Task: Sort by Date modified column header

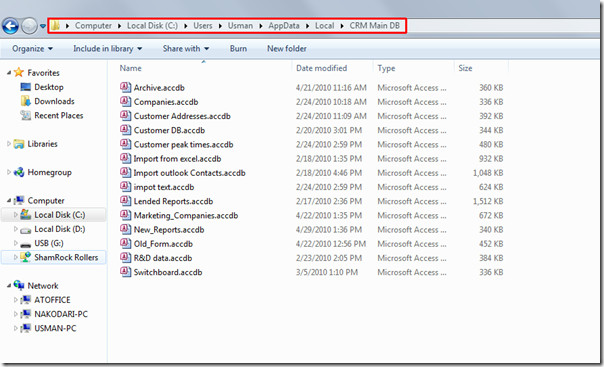Action: point(321,68)
